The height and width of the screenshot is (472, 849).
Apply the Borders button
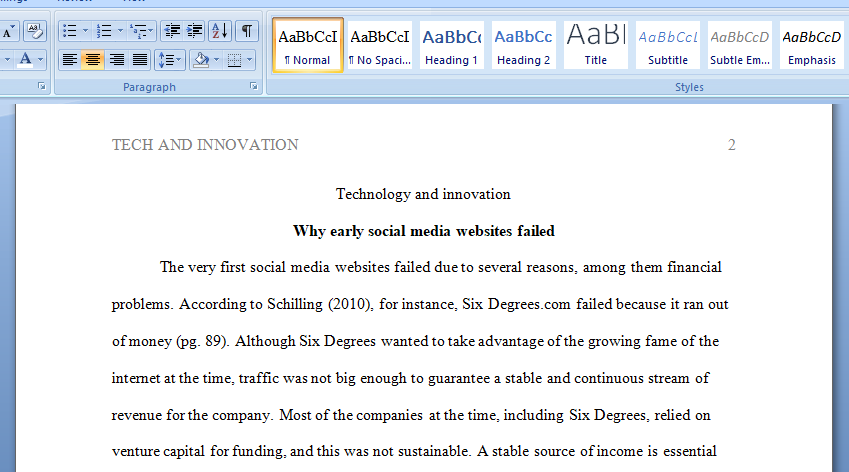[234, 59]
